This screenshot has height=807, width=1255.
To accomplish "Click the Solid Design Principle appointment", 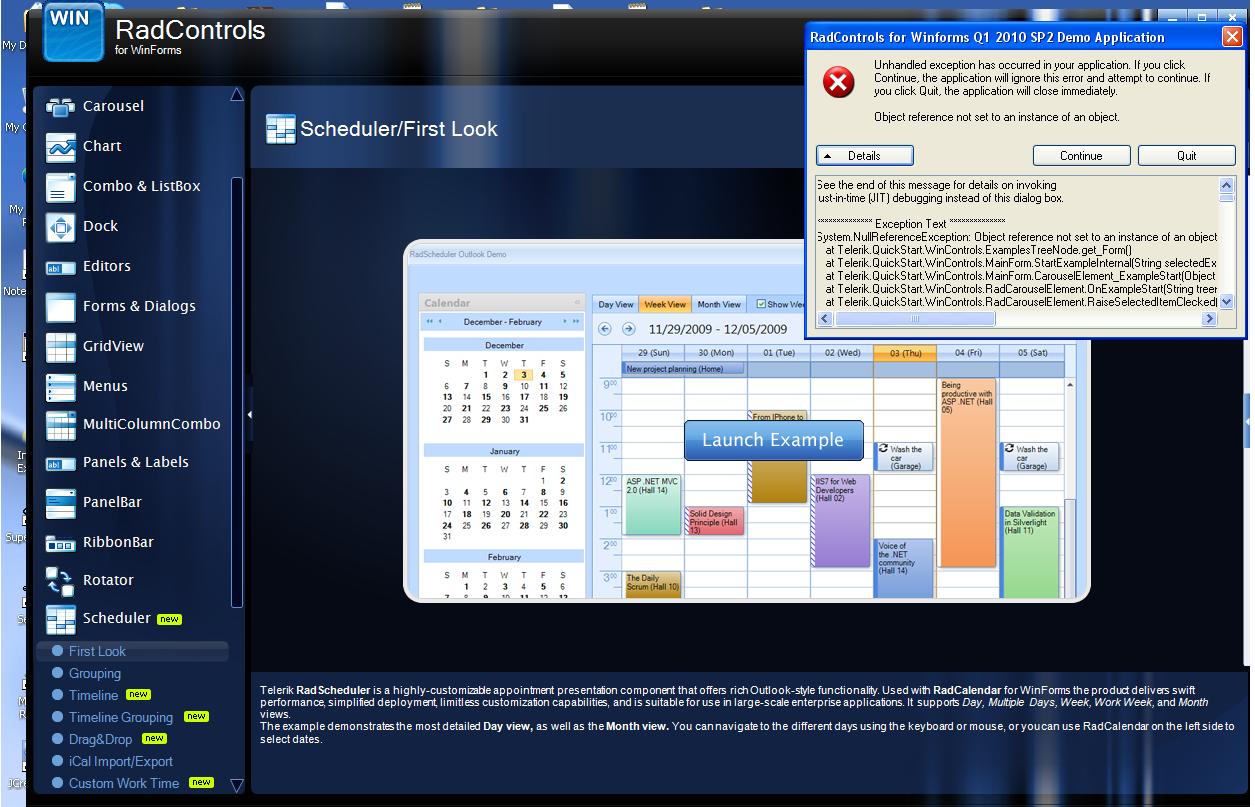I will tap(715, 521).
